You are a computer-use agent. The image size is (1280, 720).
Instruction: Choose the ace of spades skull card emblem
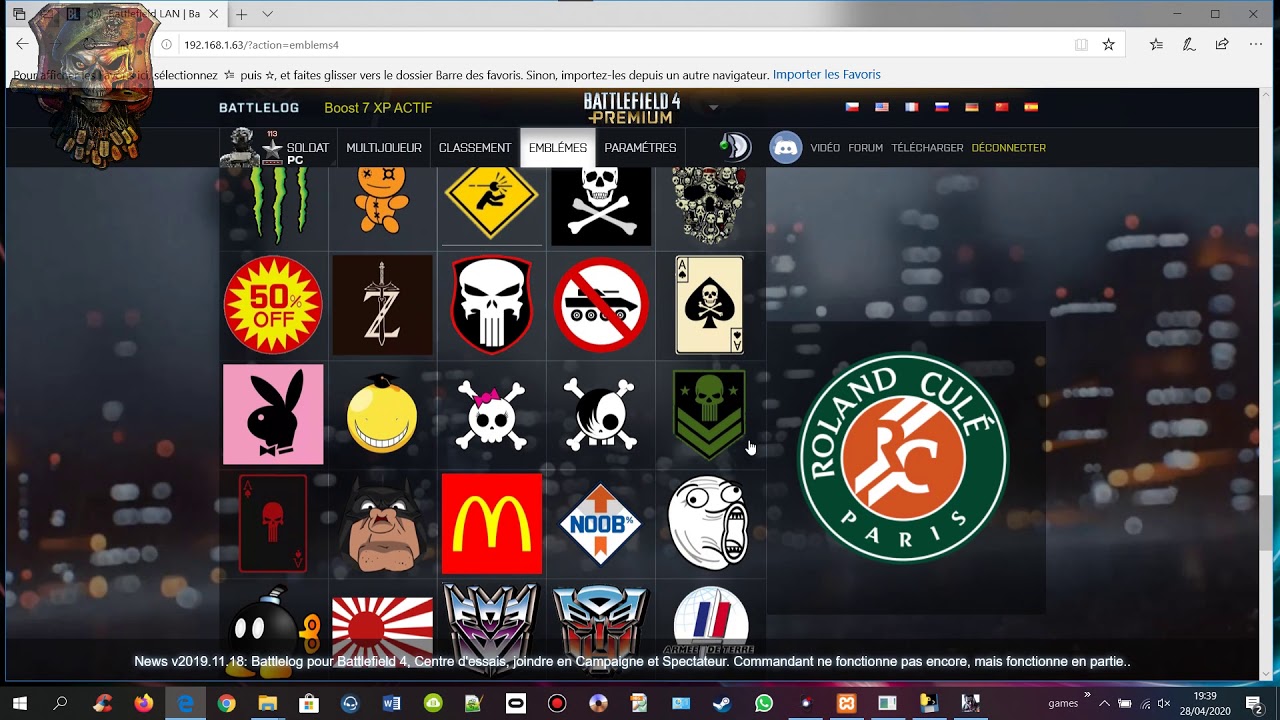pos(710,305)
